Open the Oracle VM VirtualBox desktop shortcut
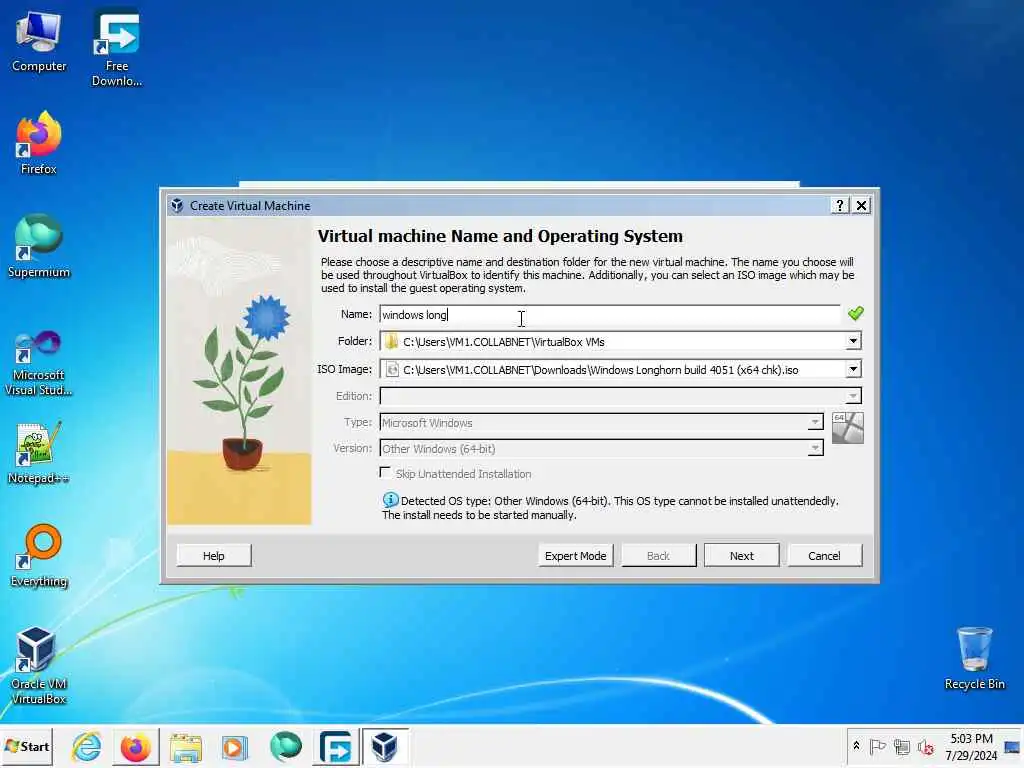 [39, 665]
